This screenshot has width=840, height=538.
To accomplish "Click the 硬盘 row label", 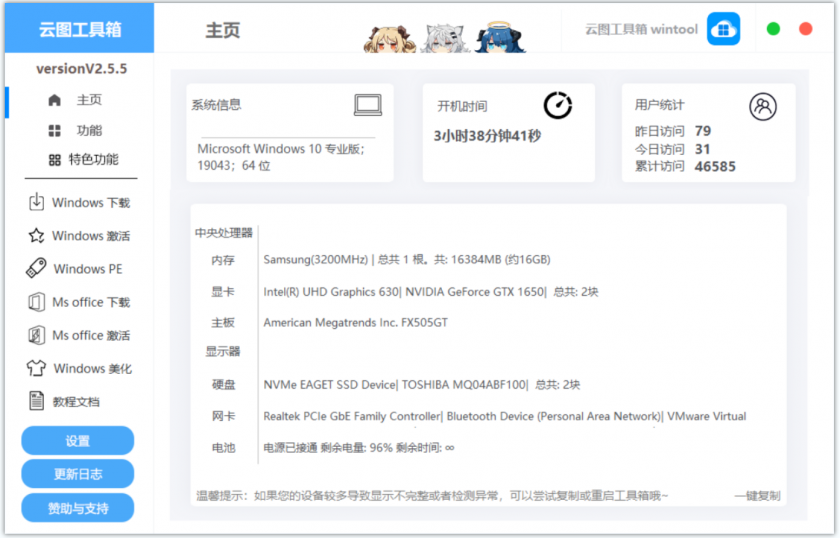I will click(223, 385).
